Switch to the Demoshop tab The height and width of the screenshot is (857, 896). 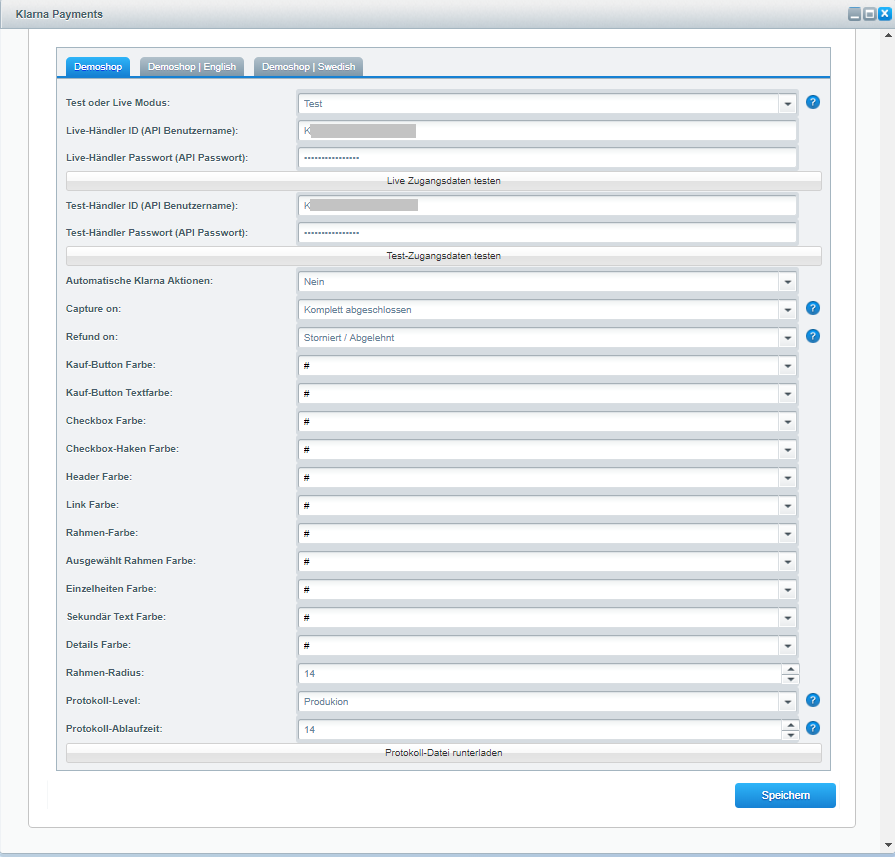pos(98,67)
